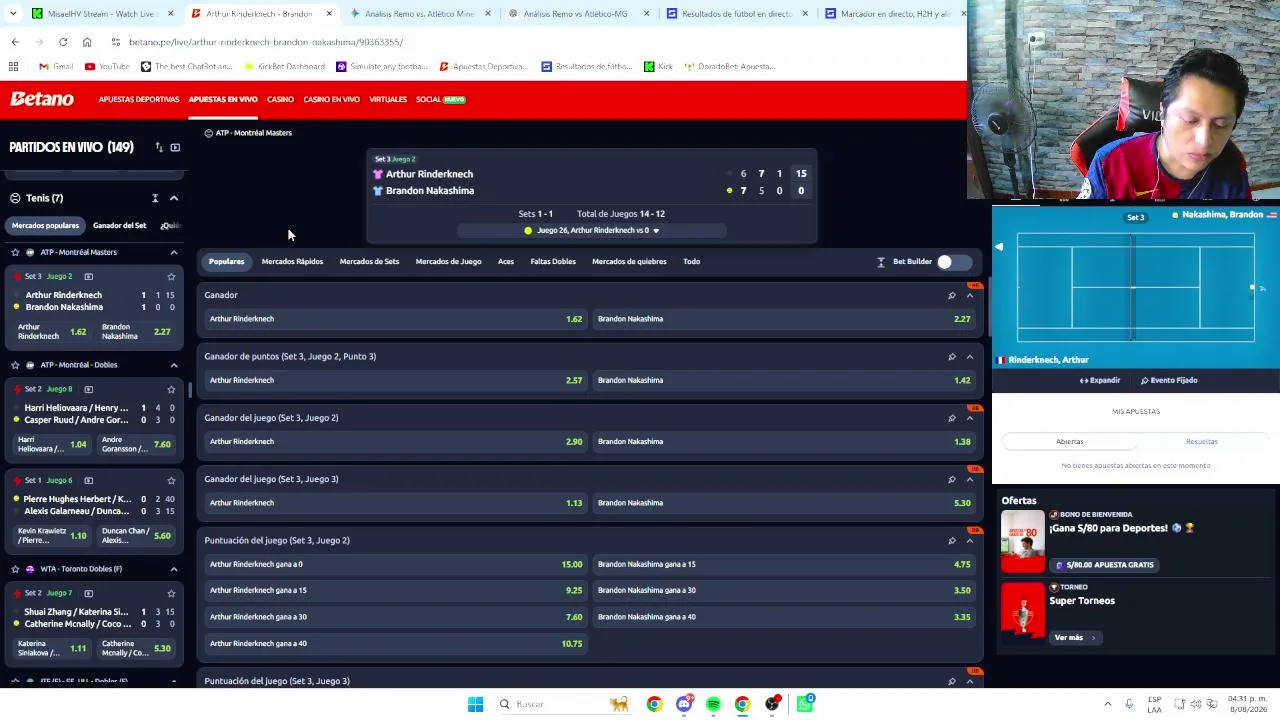
Task: Favorite the ATP - Montréal Masters league
Action: 15,252
